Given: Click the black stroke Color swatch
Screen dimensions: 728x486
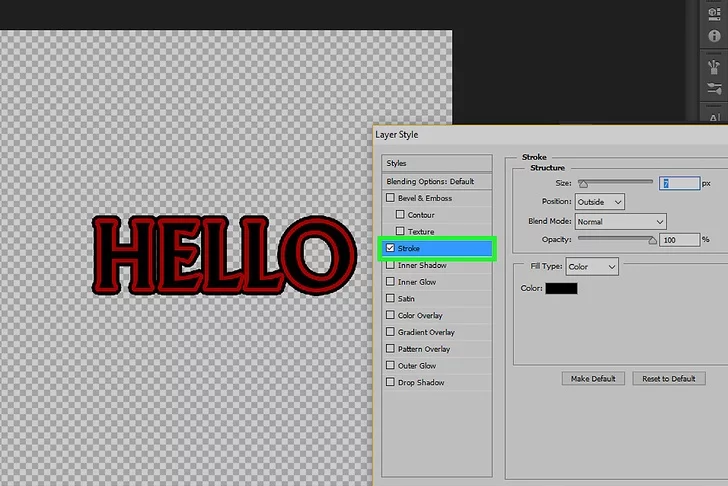Looking at the screenshot, I should tap(561, 289).
